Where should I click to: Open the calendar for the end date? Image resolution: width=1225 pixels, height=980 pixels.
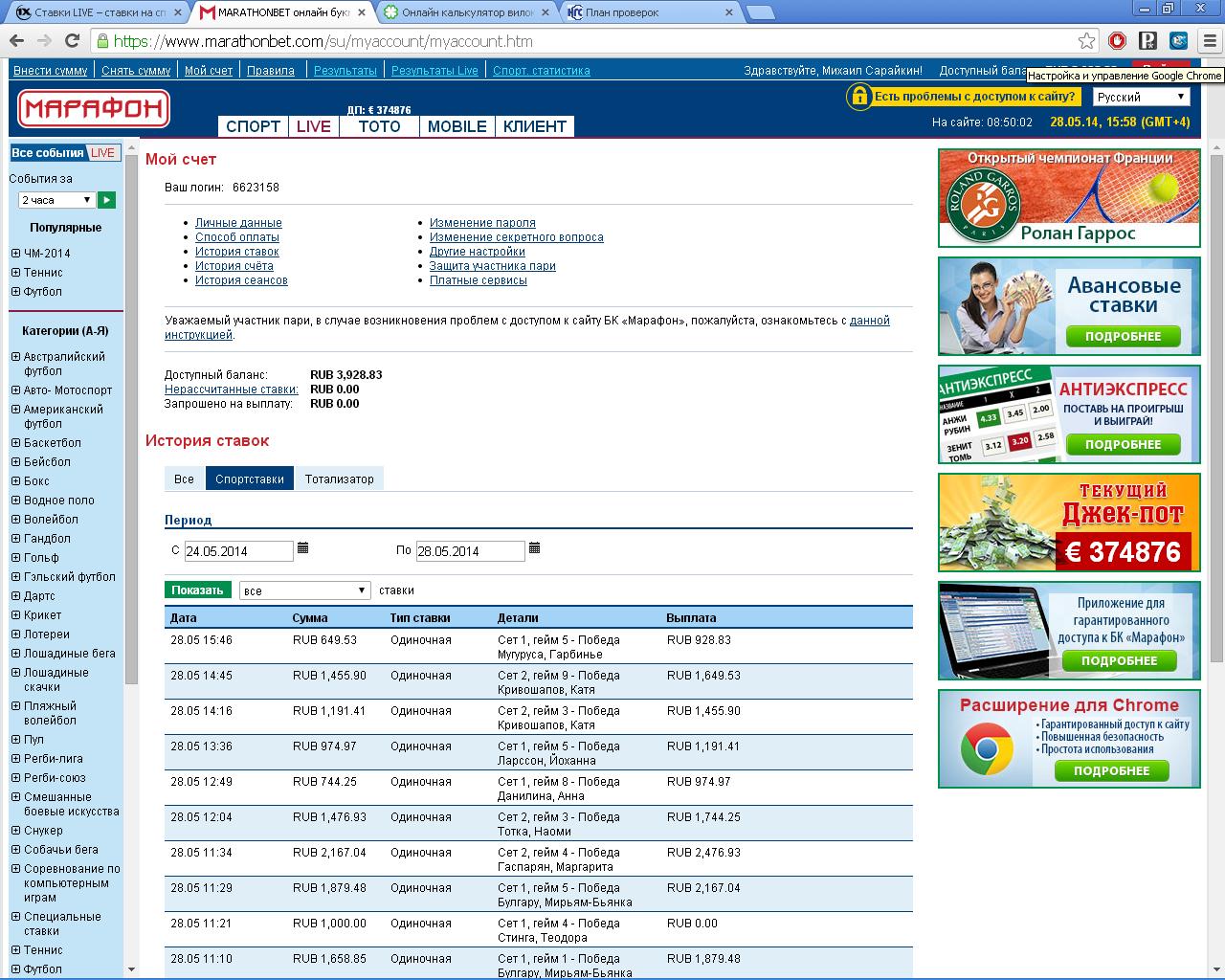[x=535, y=548]
